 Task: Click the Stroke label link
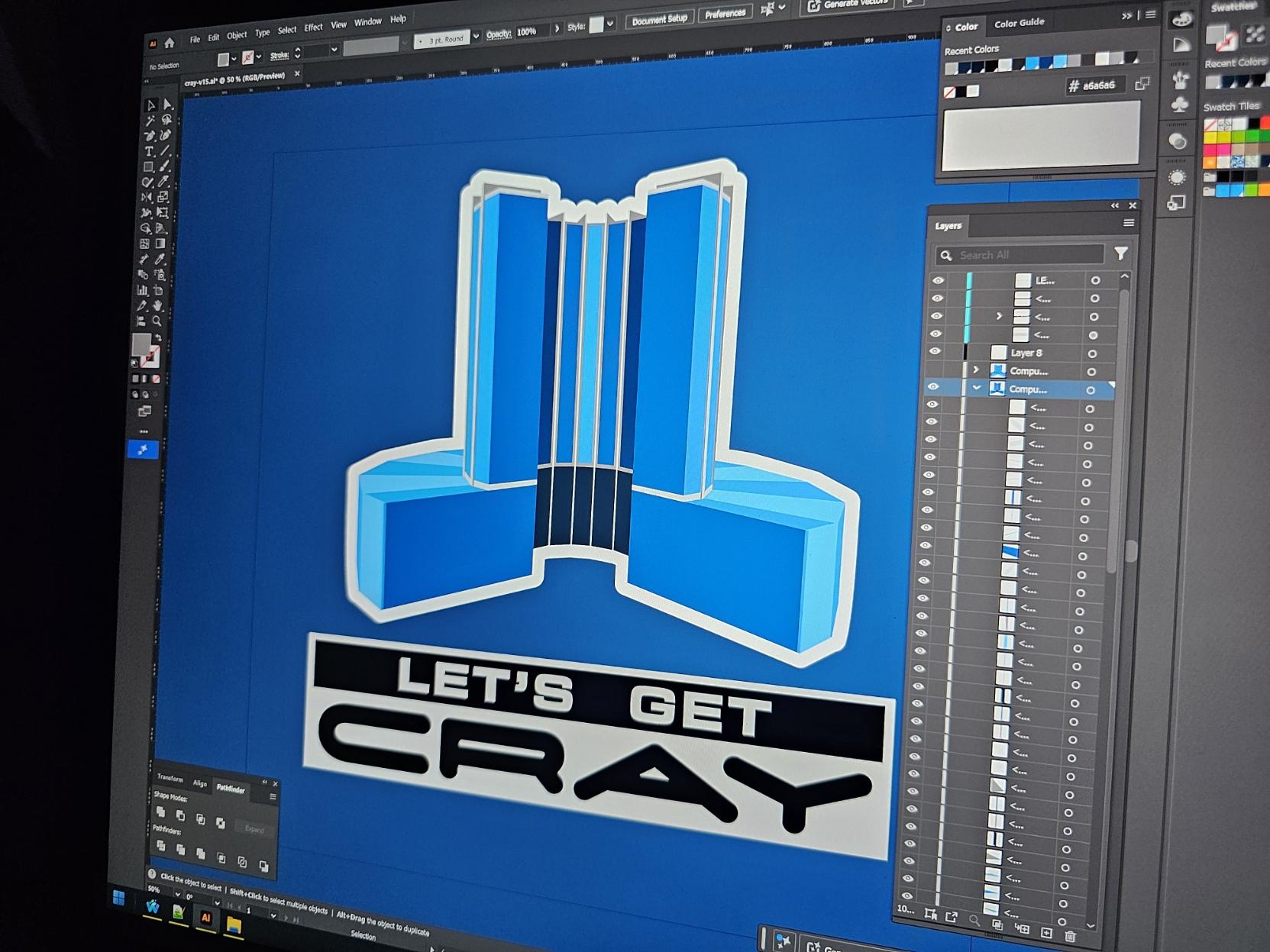click(279, 55)
